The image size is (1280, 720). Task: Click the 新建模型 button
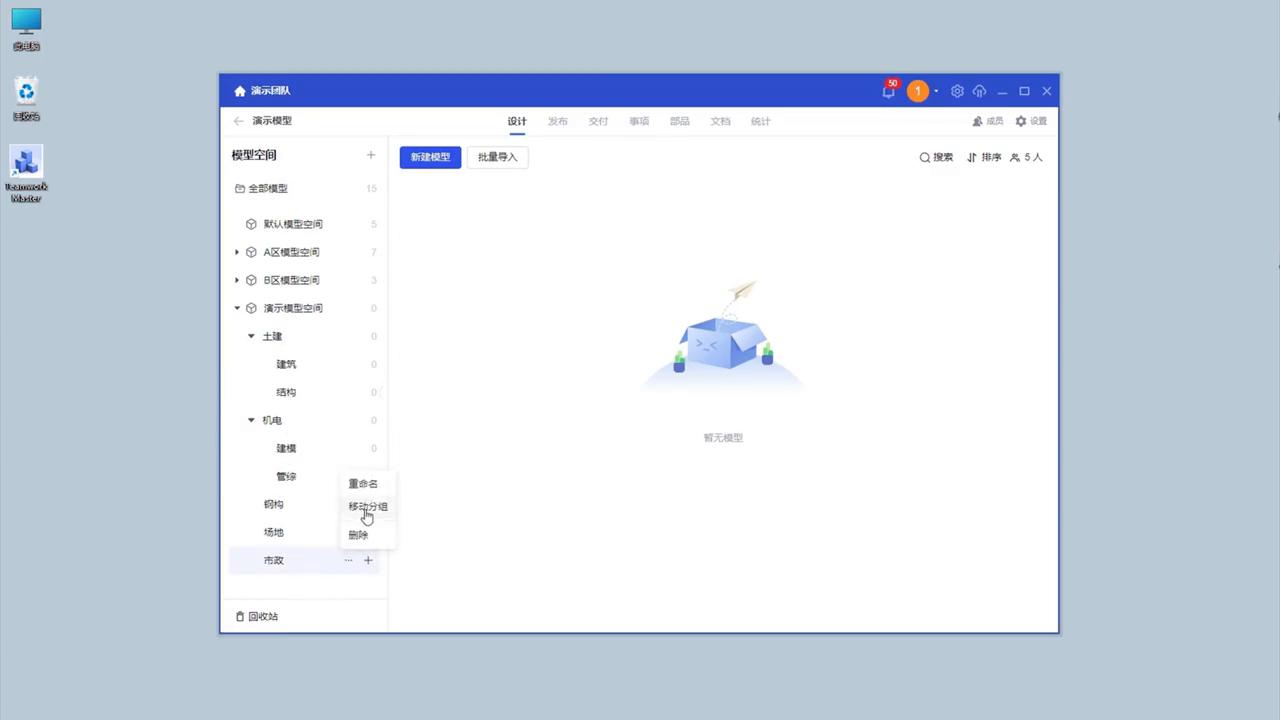pos(430,157)
